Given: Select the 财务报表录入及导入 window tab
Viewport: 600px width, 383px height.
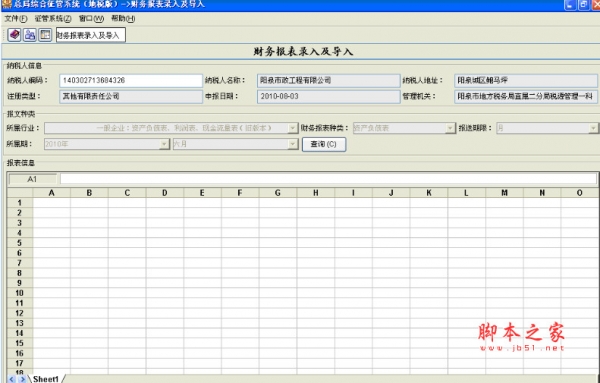Looking at the screenshot, I should (x=91, y=35).
